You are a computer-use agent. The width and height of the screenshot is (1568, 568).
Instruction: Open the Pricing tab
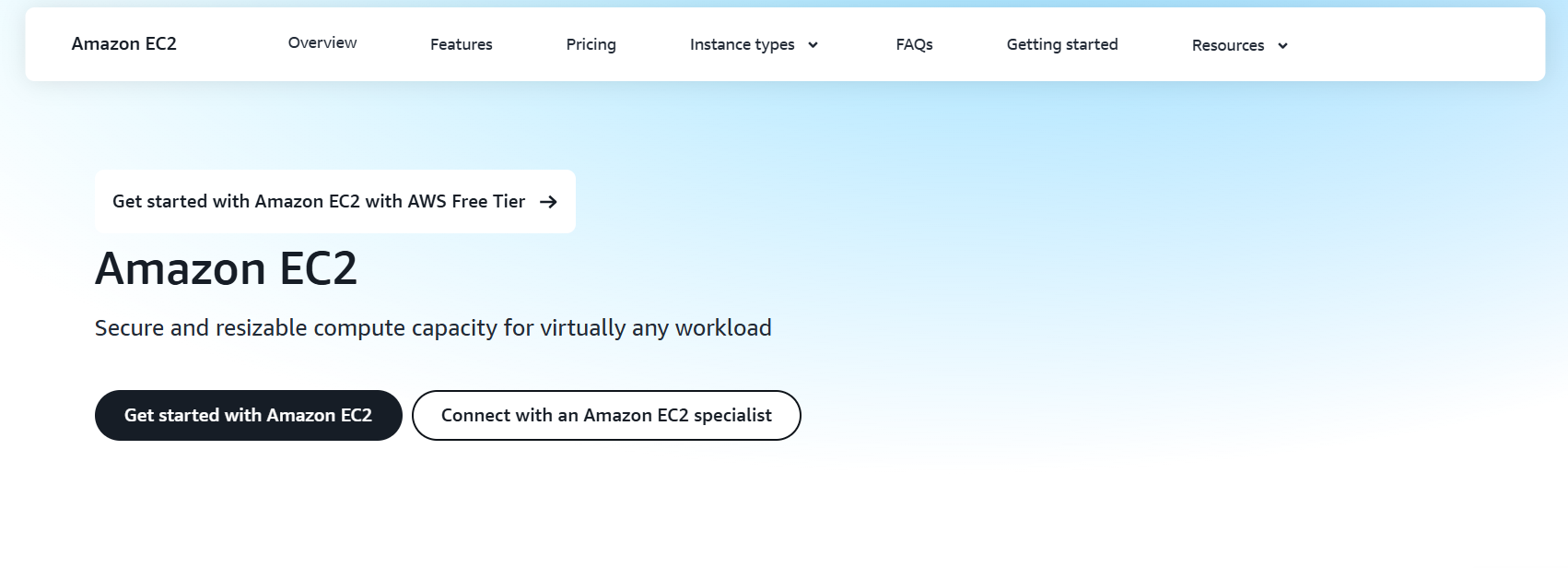click(x=591, y=44)
